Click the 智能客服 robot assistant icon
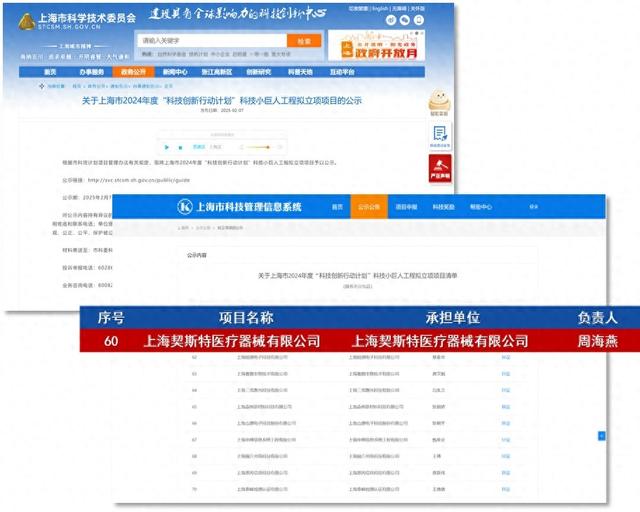Screen dimensions: 640x512 [x=439, y=102]
